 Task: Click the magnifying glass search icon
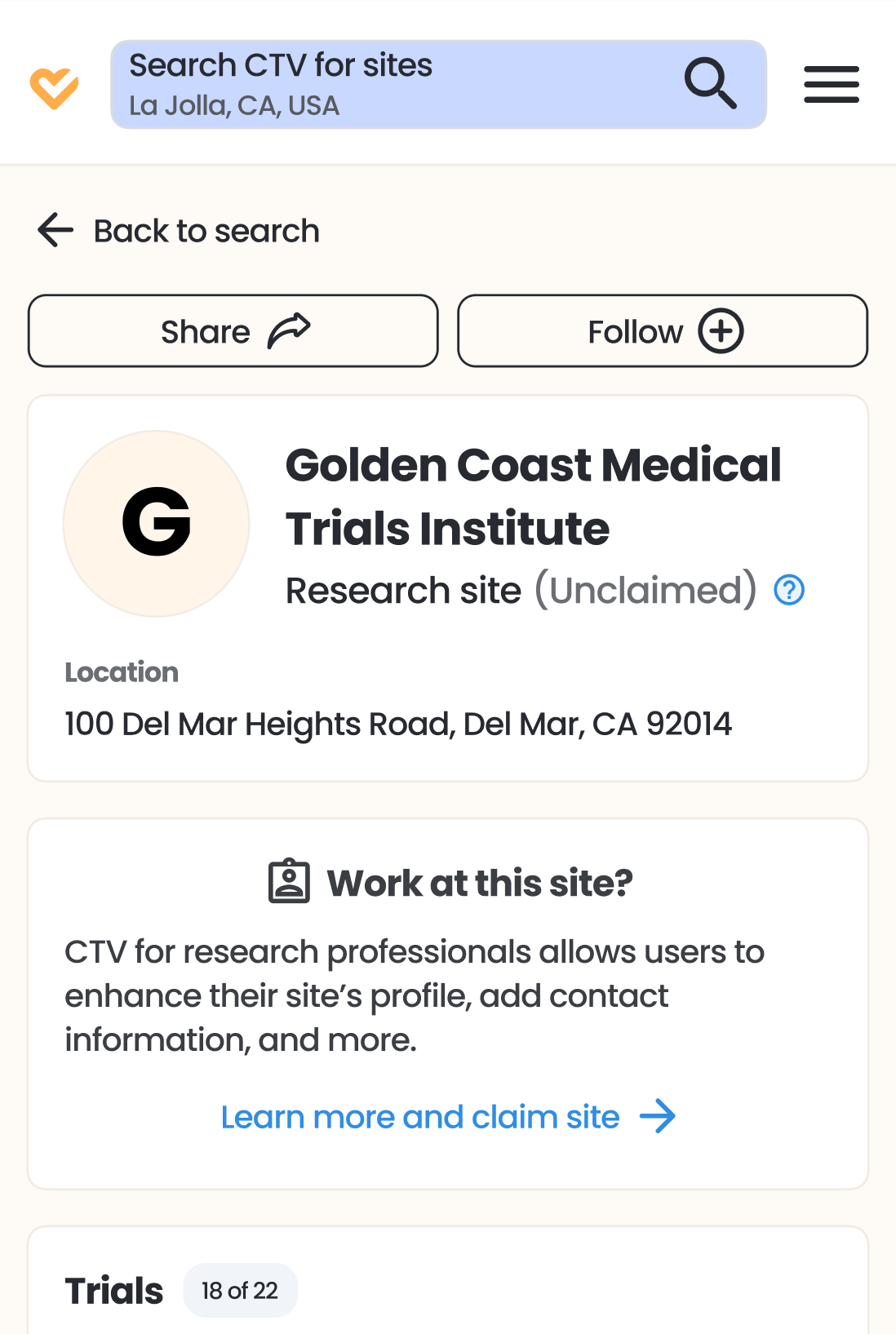pyautogui.click(x=710, y=83)
